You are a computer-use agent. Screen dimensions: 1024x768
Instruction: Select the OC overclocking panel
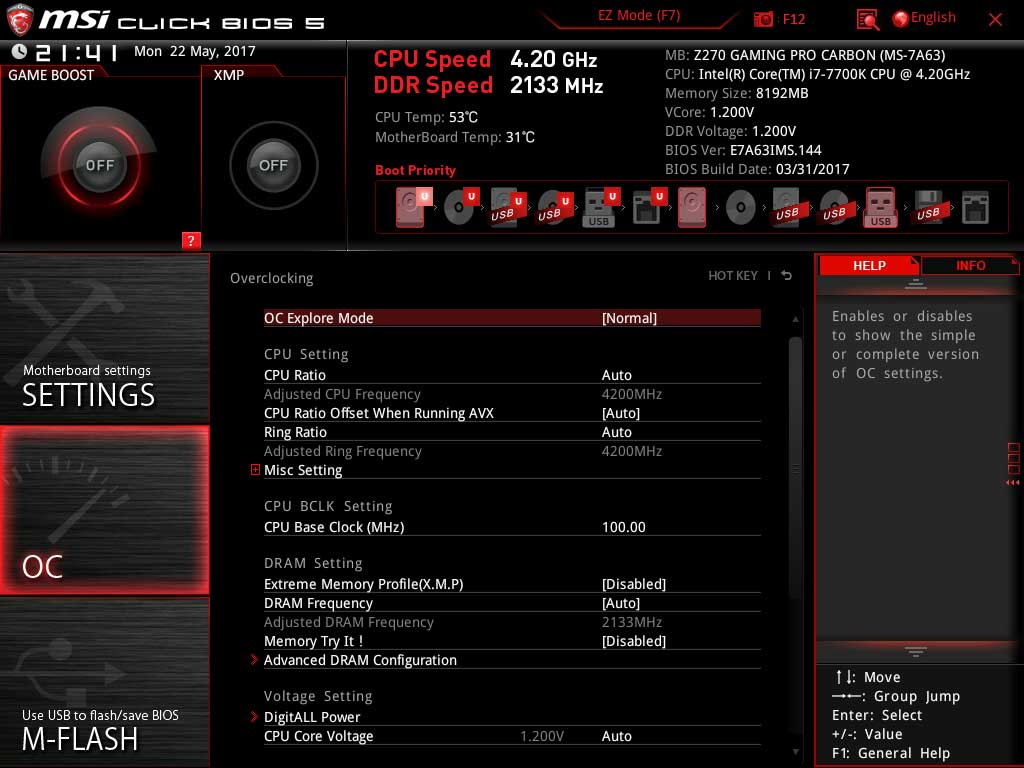point(104,510)
